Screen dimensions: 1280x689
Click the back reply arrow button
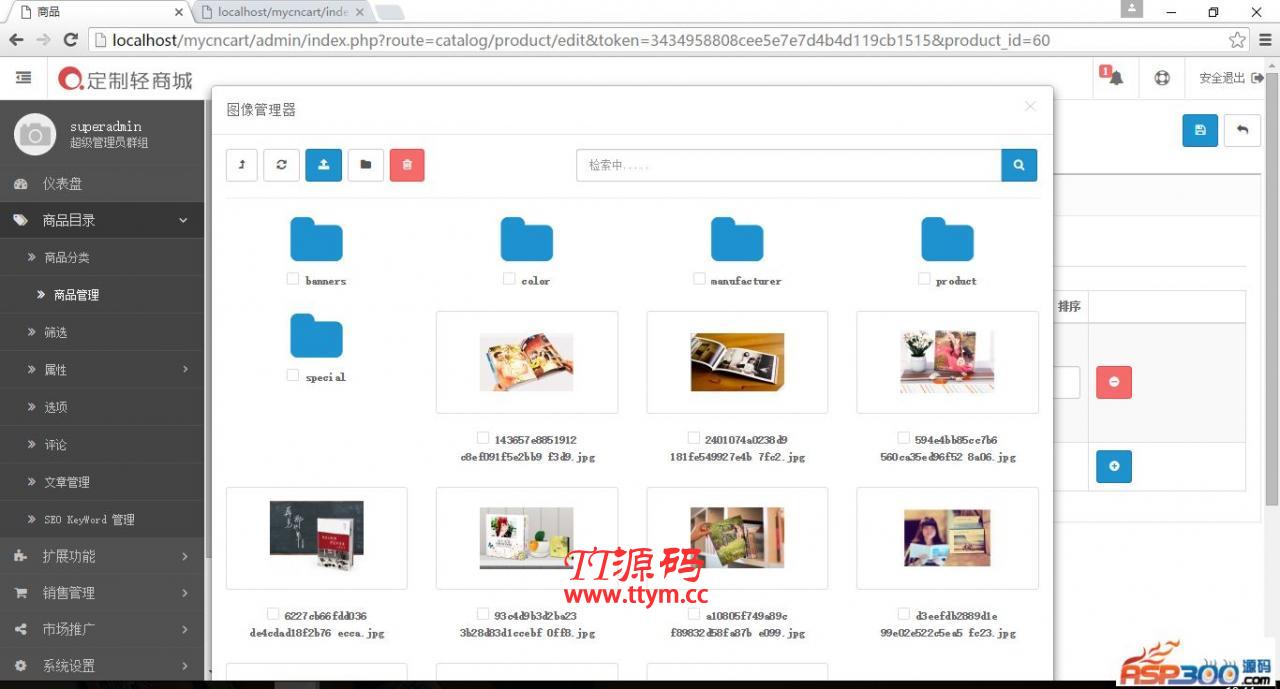click(1242, 130)
